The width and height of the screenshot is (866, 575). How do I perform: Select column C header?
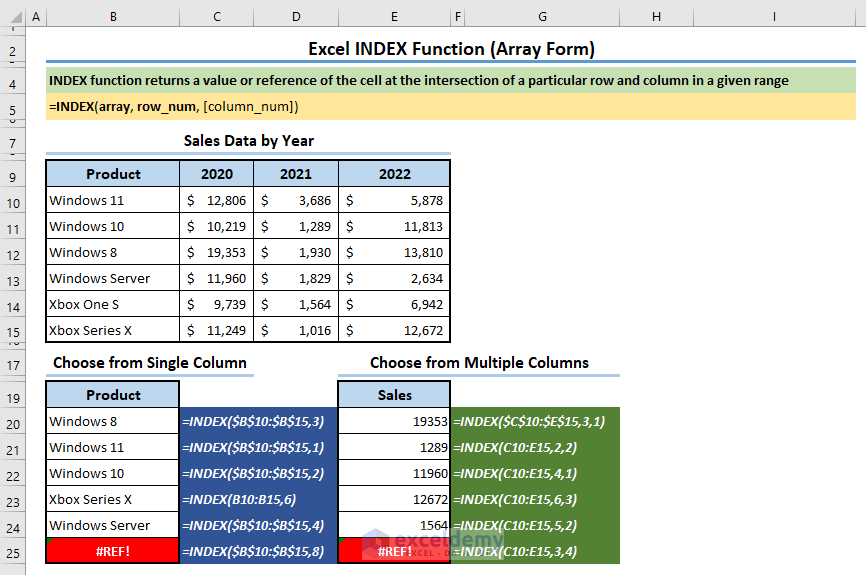point(216,17)
